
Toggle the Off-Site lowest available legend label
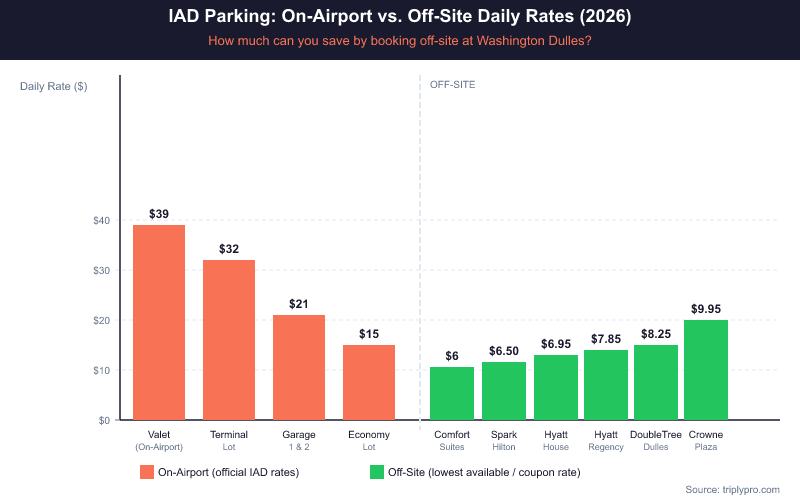coord(476,472)
